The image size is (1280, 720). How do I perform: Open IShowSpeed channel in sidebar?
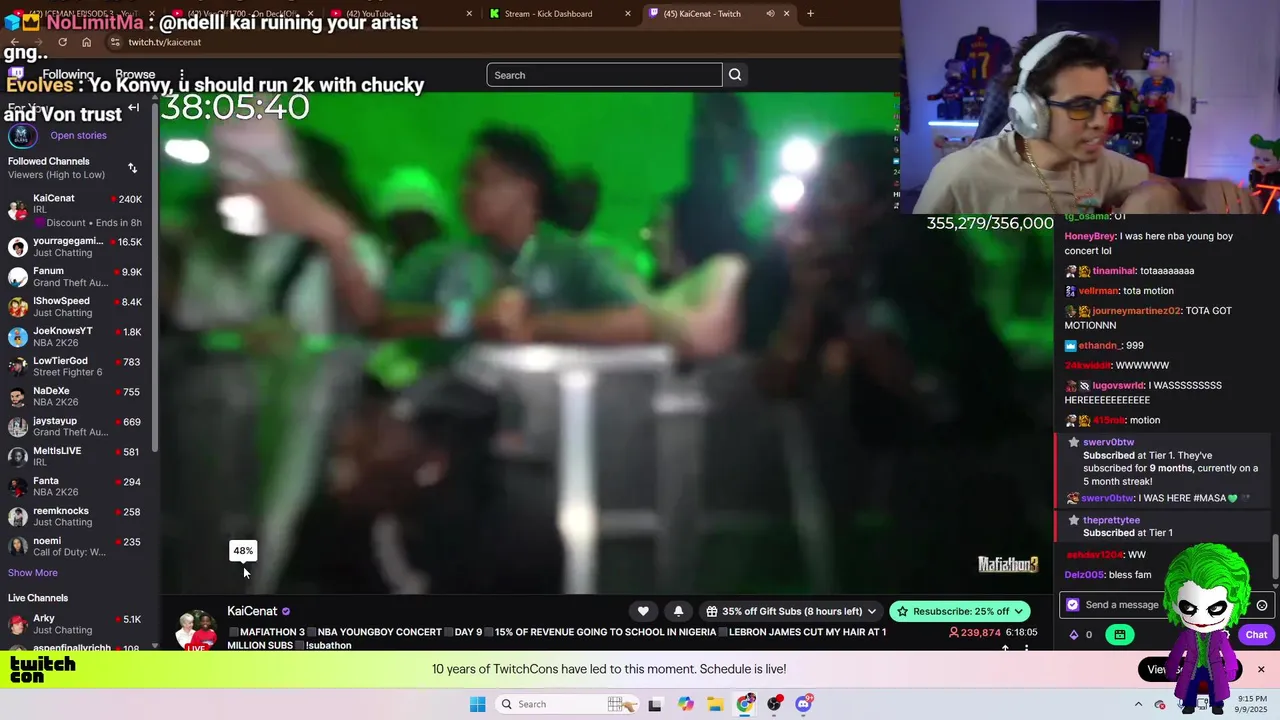(76, 307)
